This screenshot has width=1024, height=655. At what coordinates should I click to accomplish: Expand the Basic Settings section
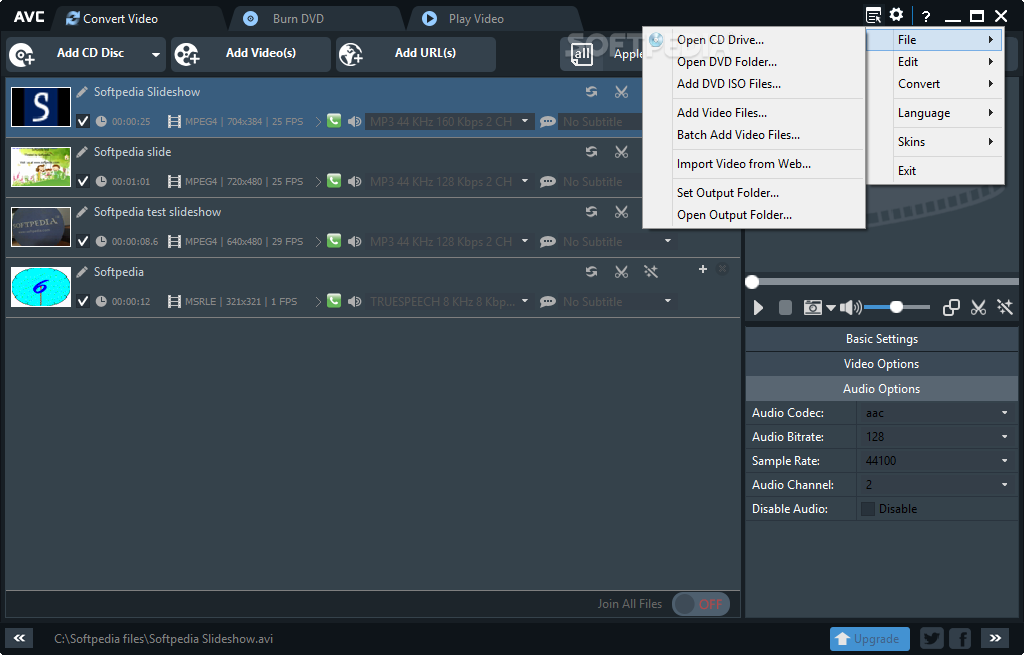click(x=882, y=339)
